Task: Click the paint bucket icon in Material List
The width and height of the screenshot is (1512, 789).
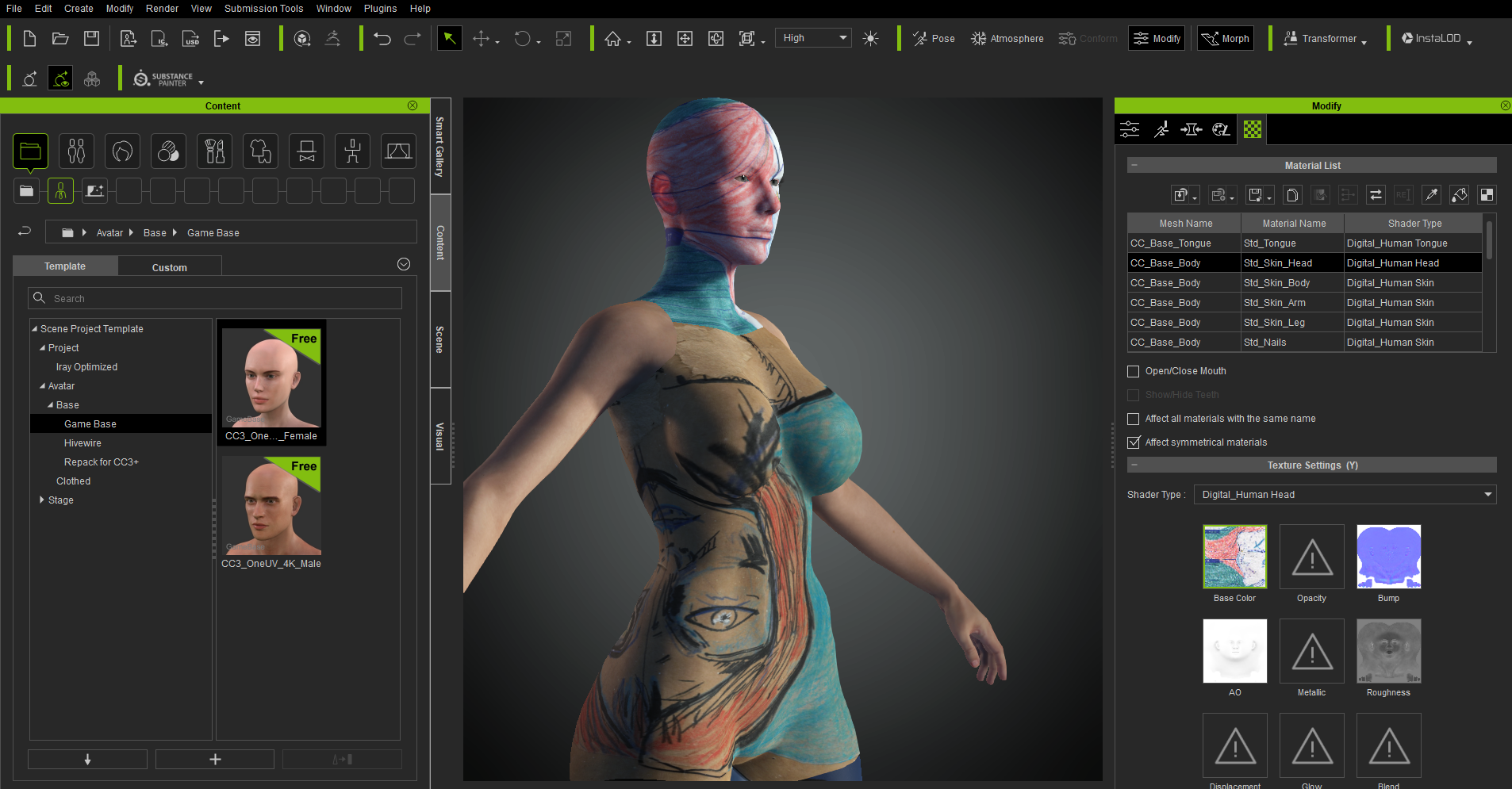Action: tap(1459, 195)
